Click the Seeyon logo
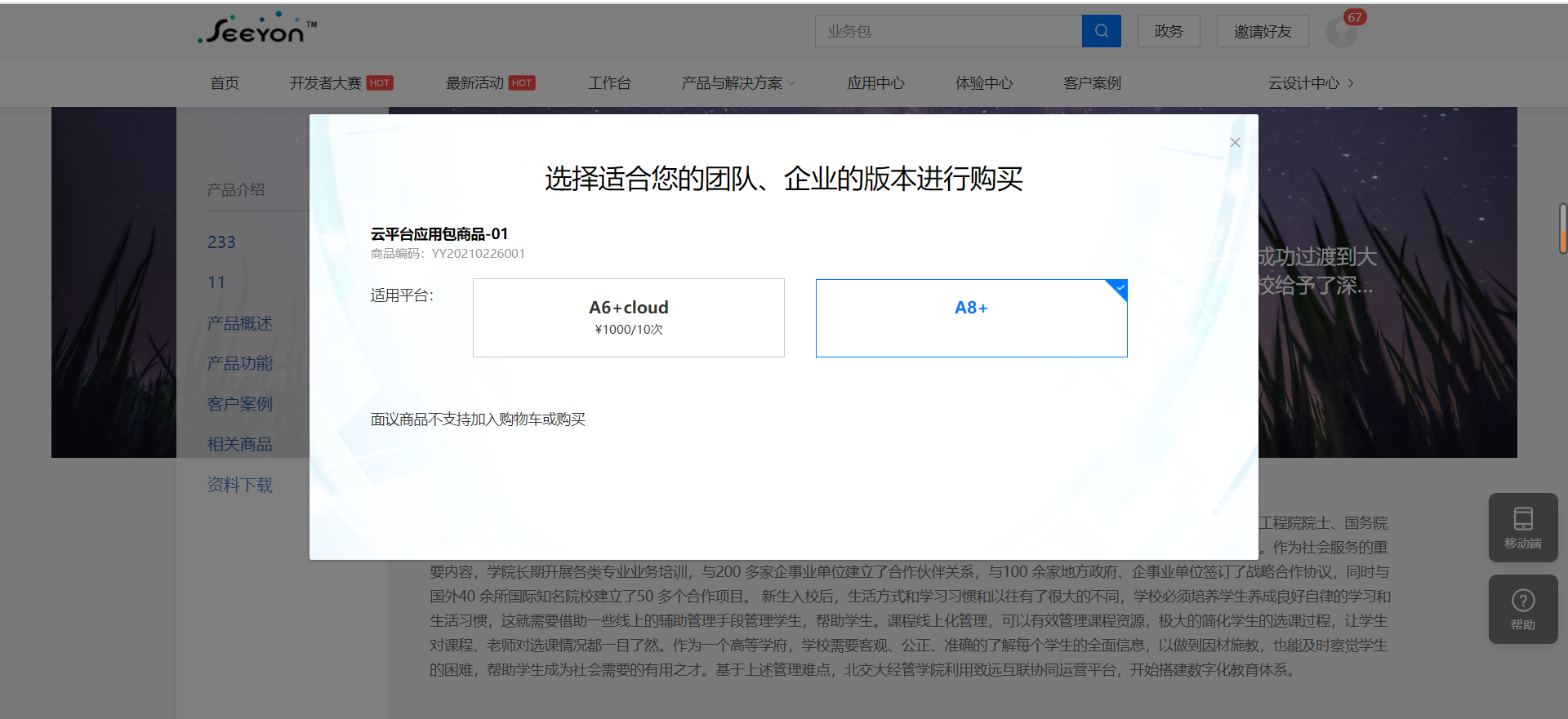 (257, 29)
